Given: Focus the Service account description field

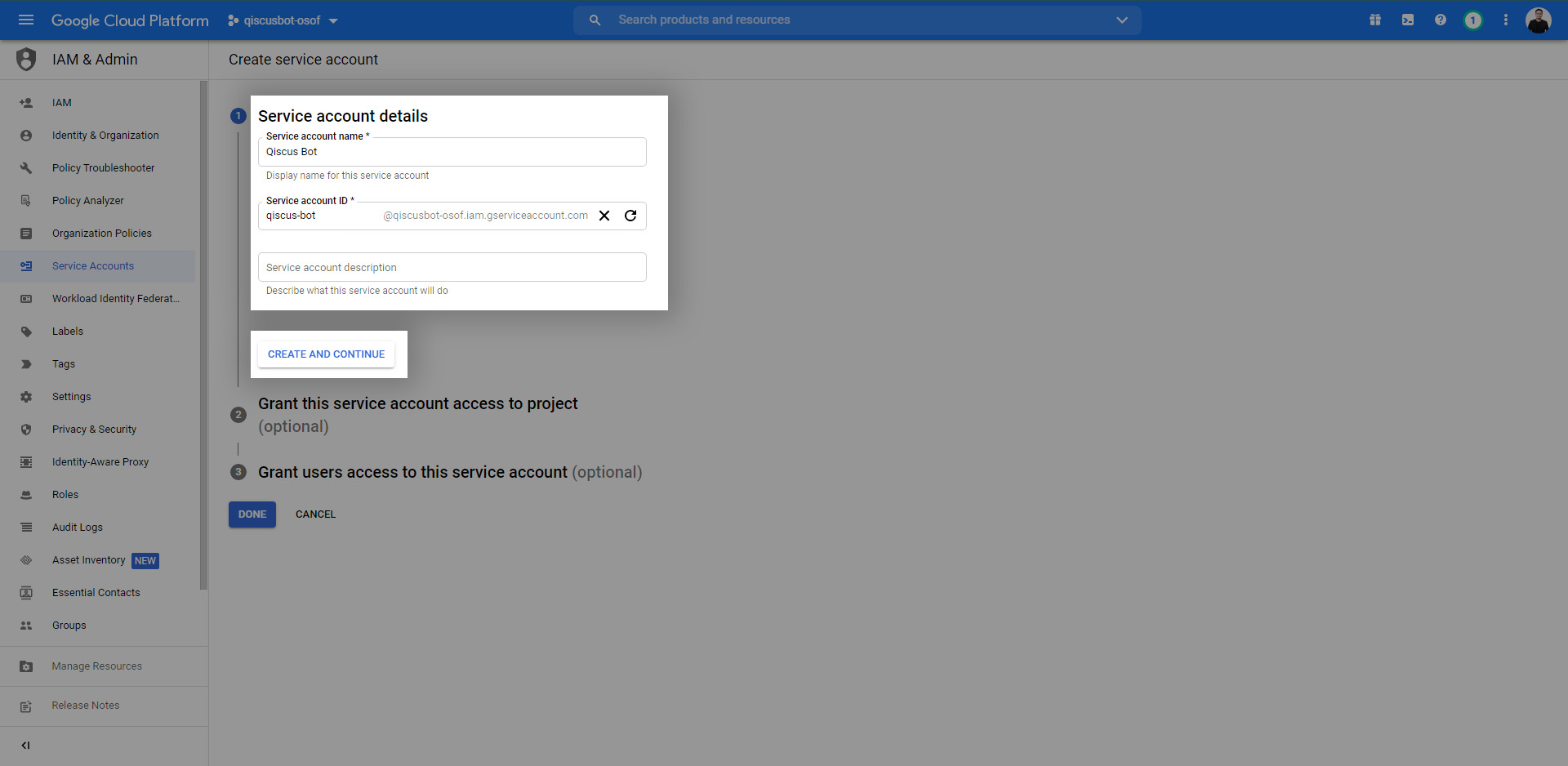Looking at the screenshot, I should (x=452, y=267).
